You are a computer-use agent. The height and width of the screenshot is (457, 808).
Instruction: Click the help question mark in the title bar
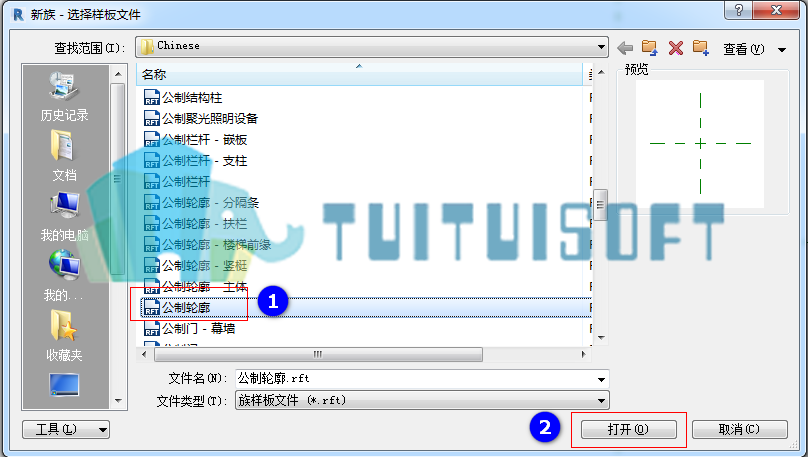pyautogui.click(x=738, y=10)
